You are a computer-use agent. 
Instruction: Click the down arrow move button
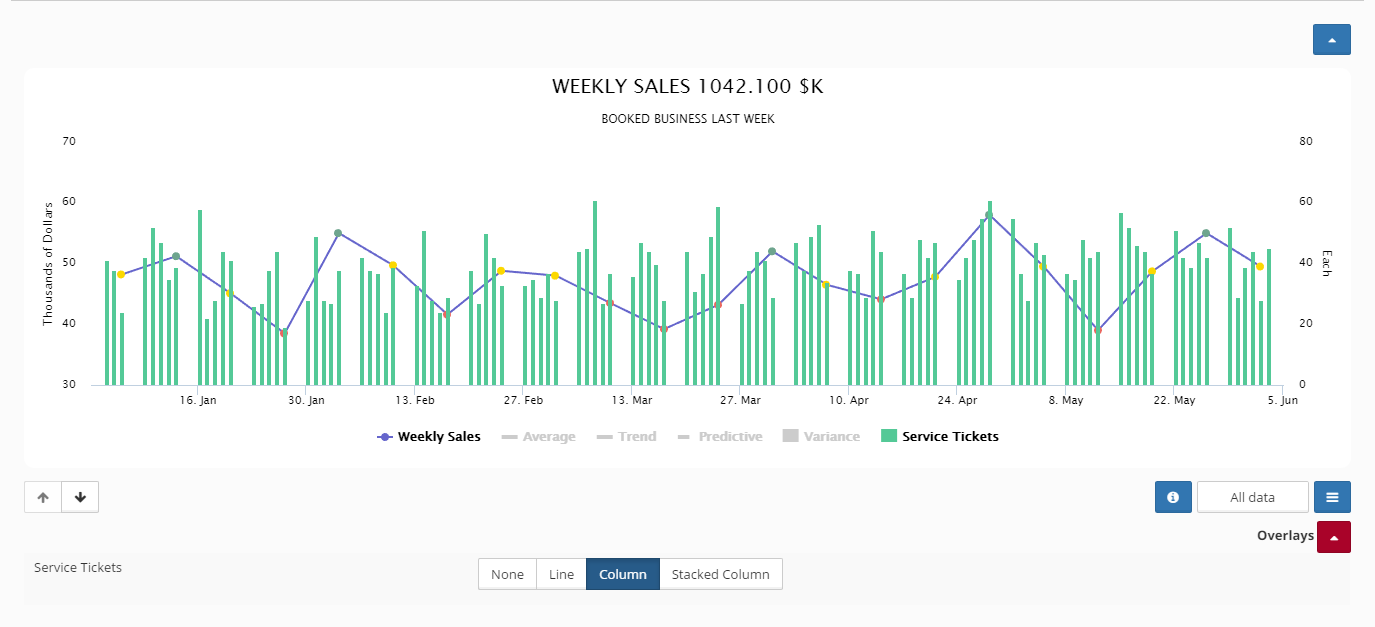[x=80, y=497]
